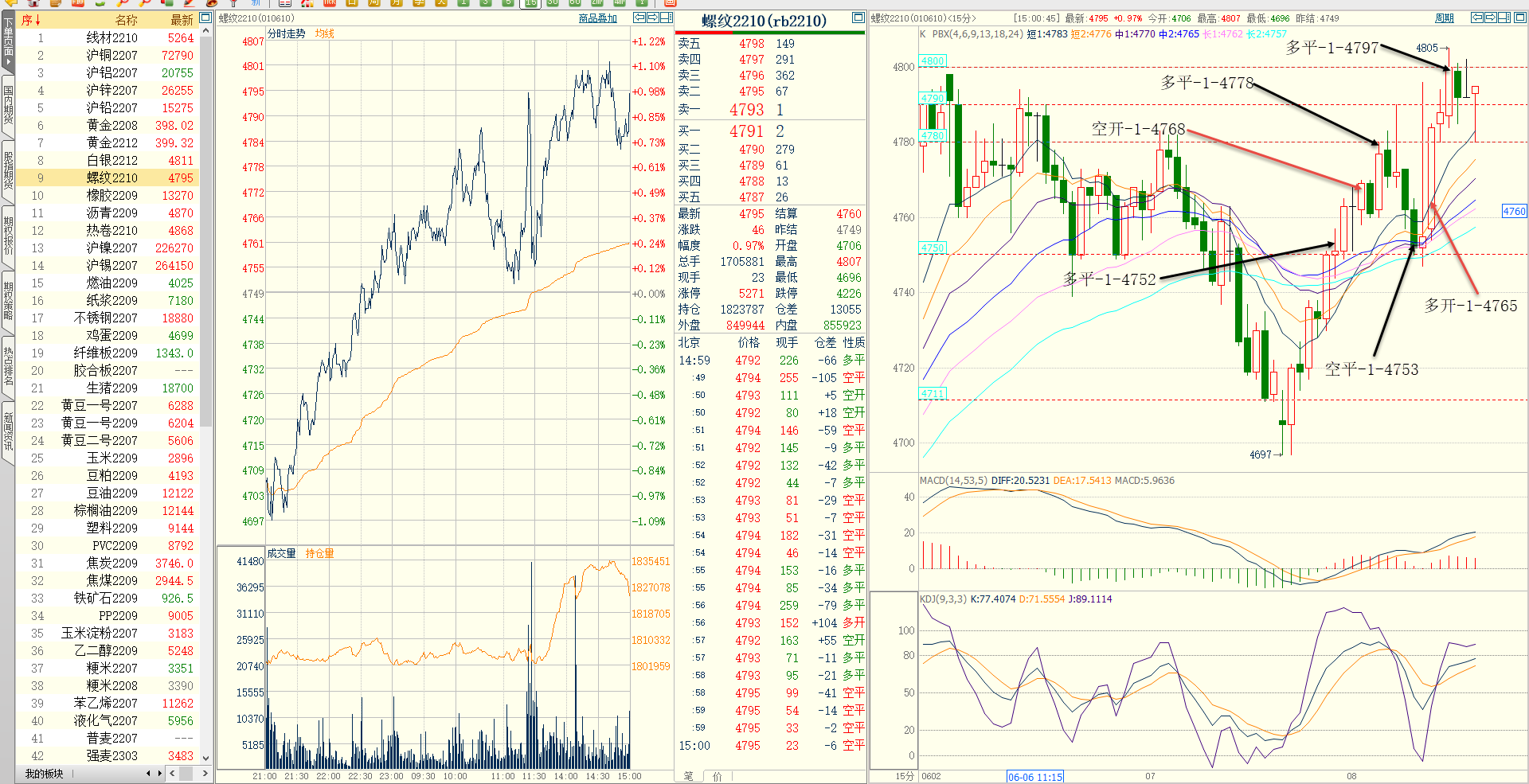Click 买一 price 4791 in order book
This screenshot has height=784, width=1529.
(747, 131)
